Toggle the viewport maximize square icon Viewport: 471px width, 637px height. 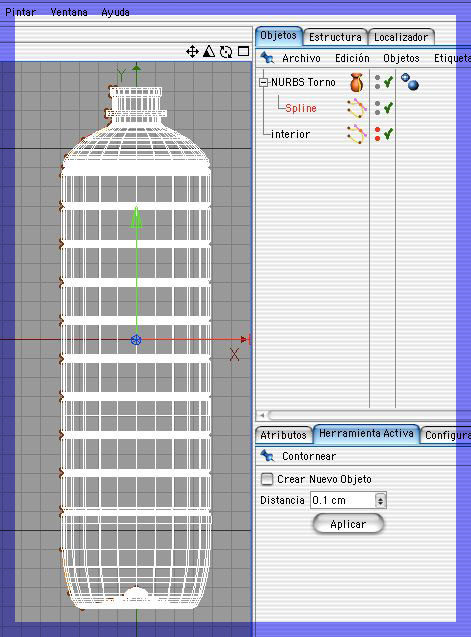(243, 51)
